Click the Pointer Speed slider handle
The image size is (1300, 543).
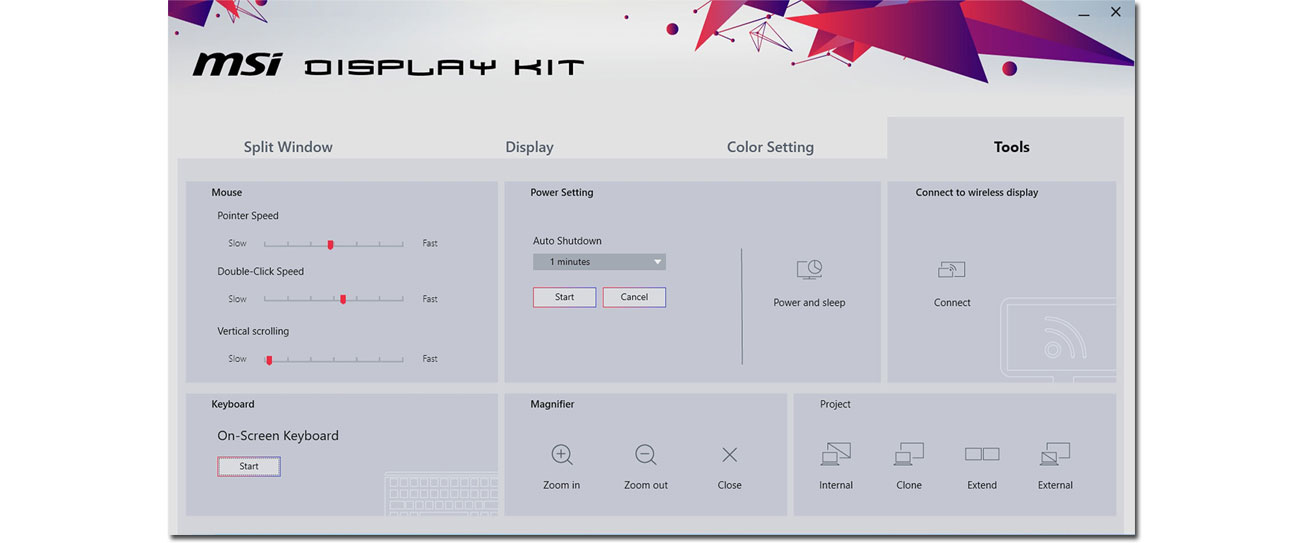pos(330,244)
